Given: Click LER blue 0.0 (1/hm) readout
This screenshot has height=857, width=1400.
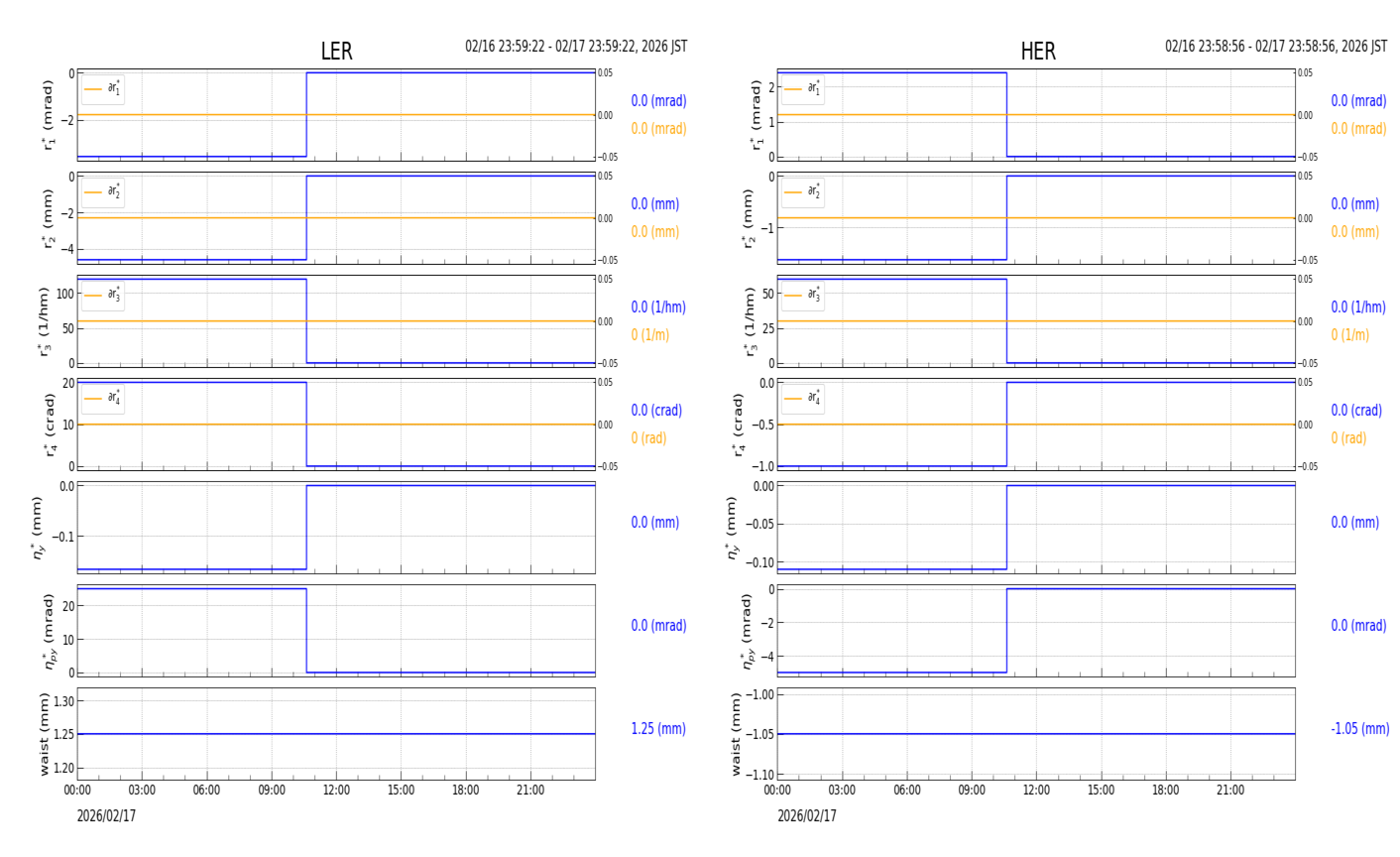Looking at the screenshot, I should tap(658, 307).
